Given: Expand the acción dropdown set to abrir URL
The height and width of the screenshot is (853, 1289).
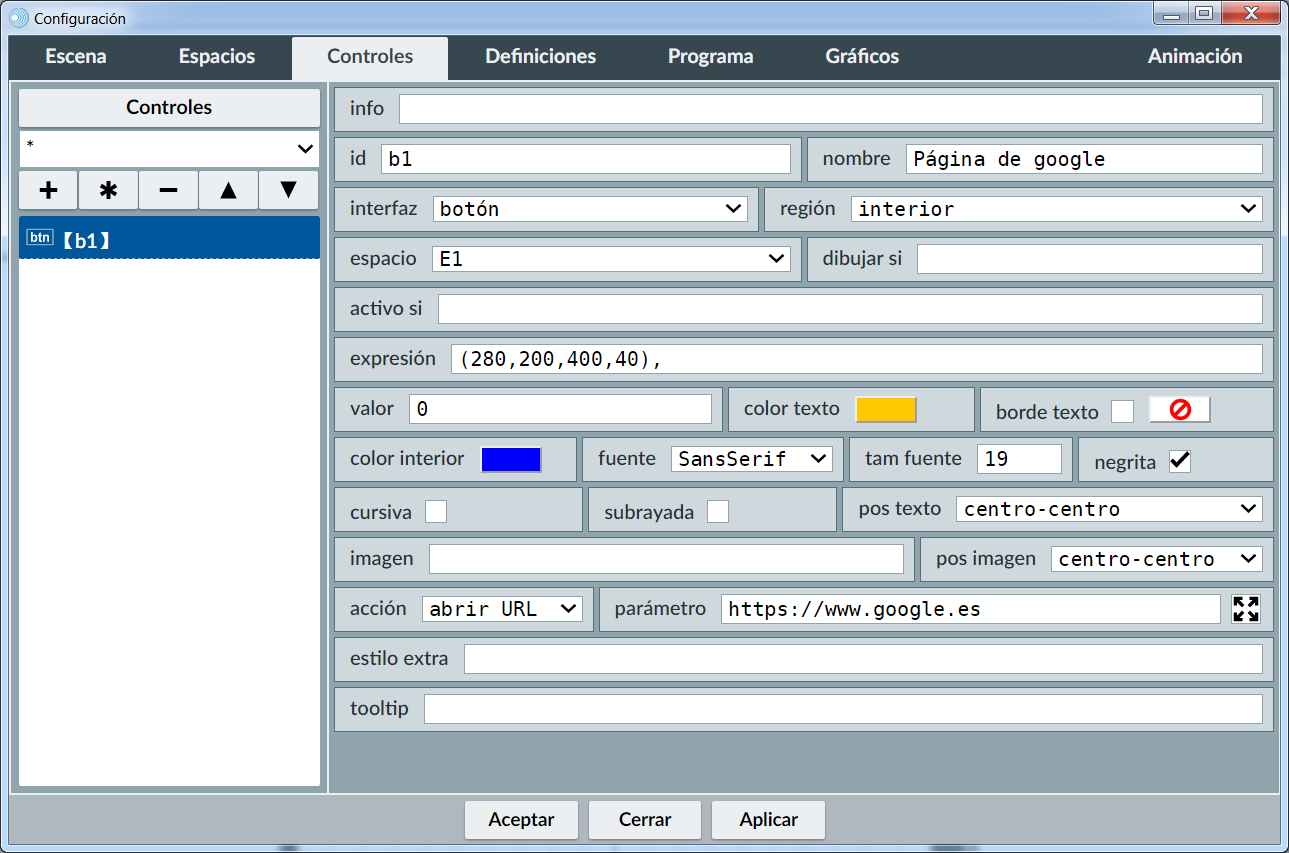Looking at the screenshot, I should coord(502,609).
